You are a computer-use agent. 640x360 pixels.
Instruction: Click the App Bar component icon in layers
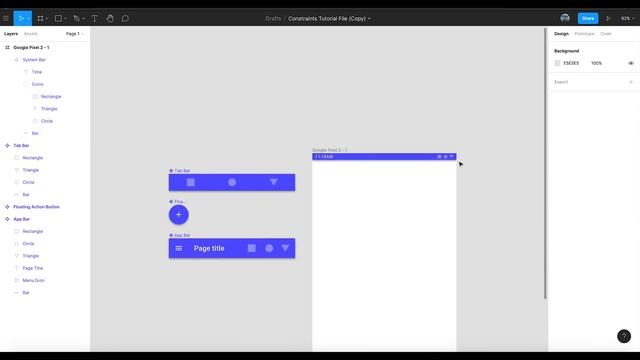click(x=7, y=219)
